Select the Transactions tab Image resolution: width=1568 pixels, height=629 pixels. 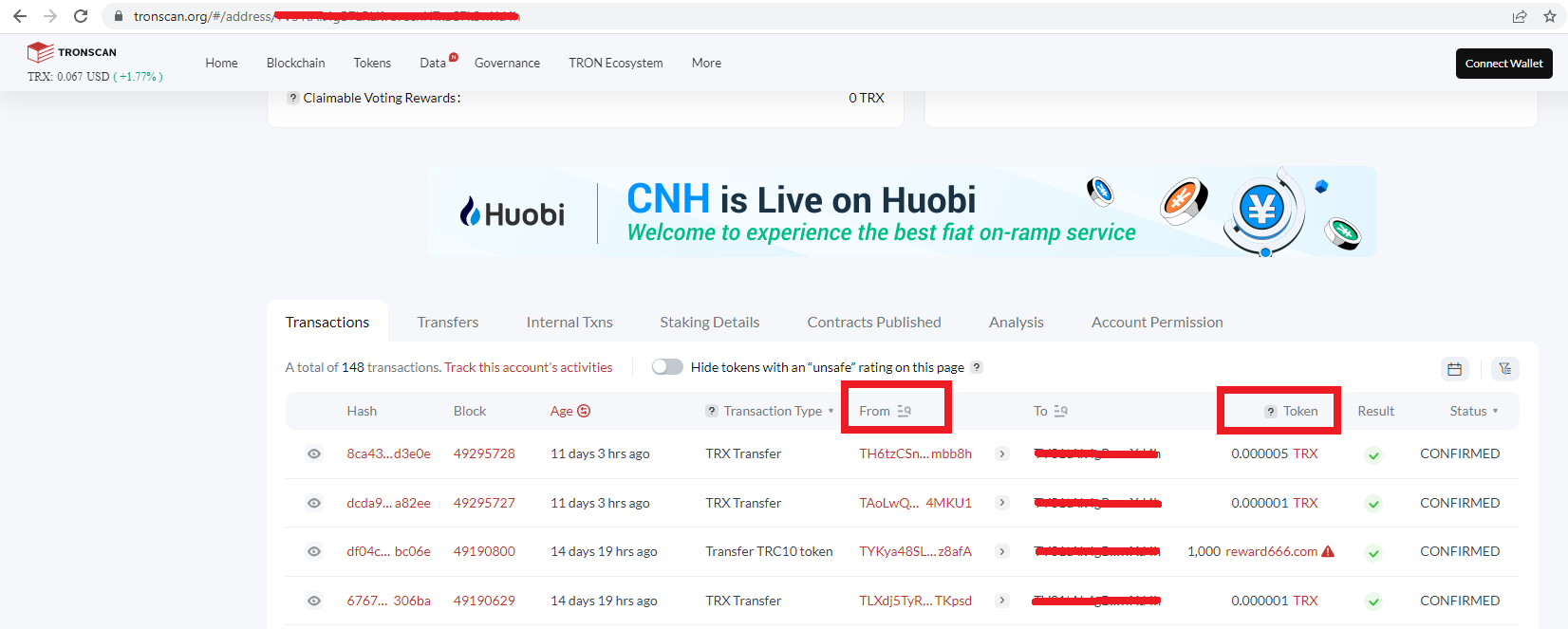tap(327, 323)
